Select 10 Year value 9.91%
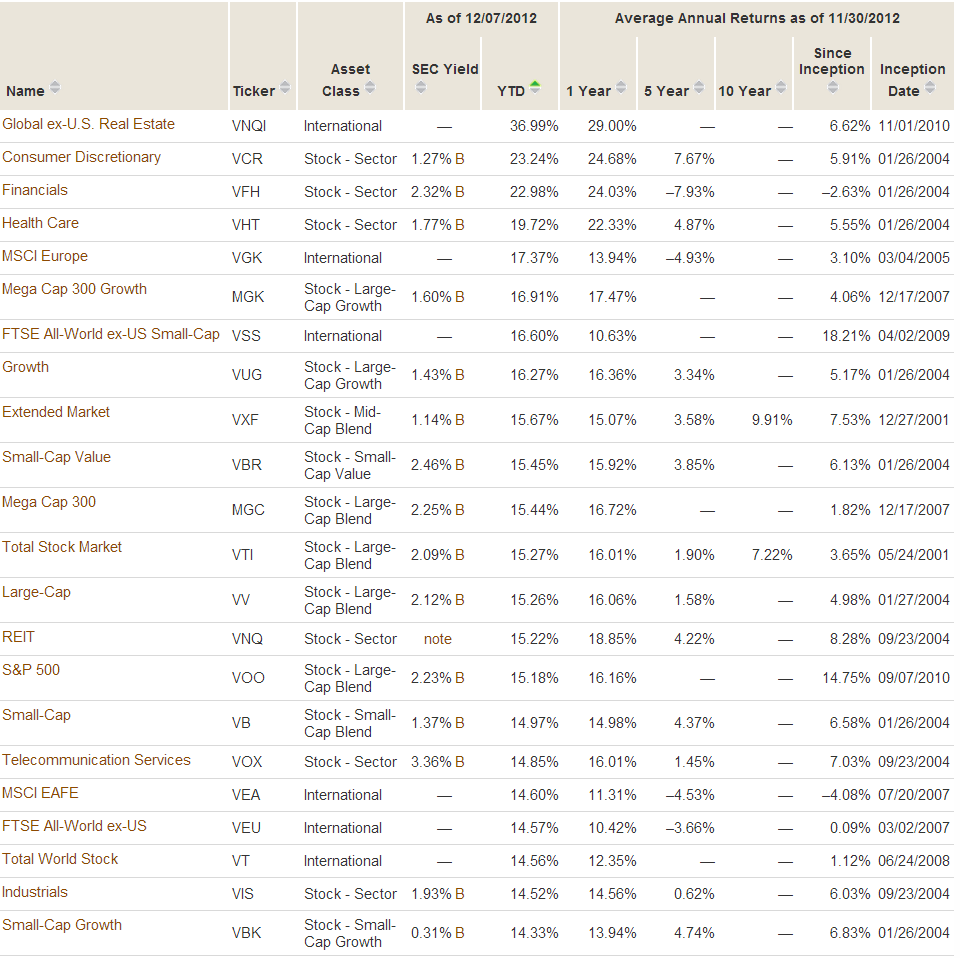960x958 pixels. [x=772, y=420]
